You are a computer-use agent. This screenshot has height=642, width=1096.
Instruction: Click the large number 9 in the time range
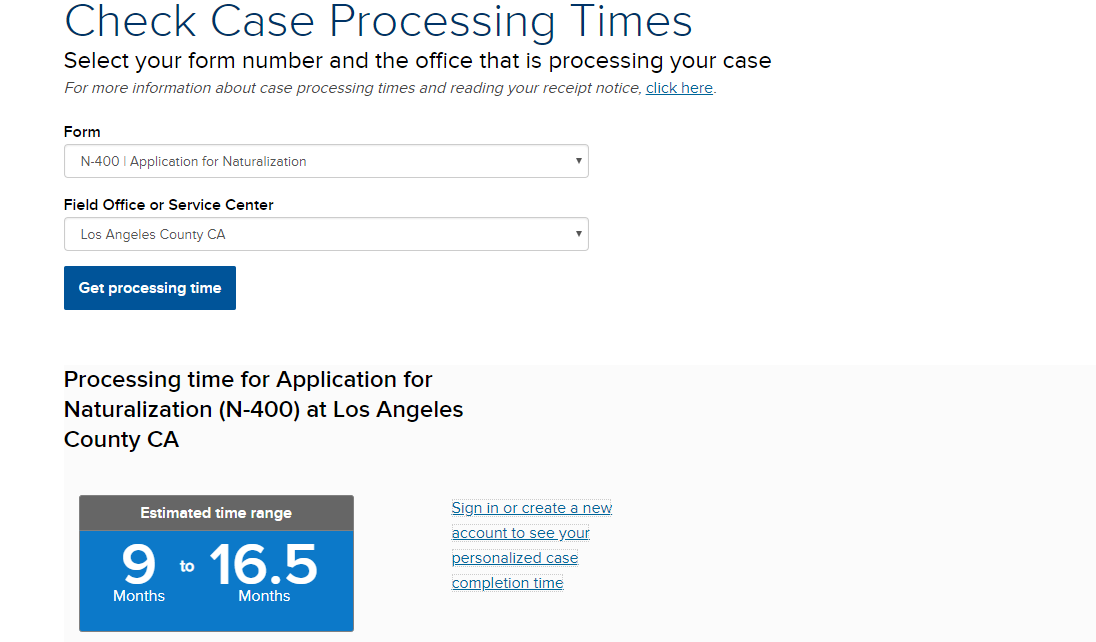pyautogui.click(x=139, y=565)
